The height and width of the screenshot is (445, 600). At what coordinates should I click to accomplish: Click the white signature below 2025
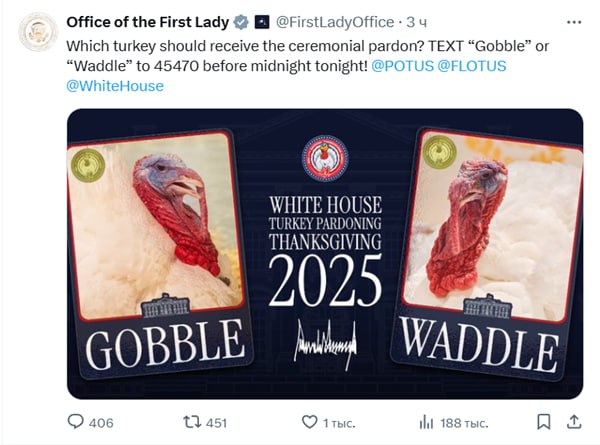coord(324,343)
